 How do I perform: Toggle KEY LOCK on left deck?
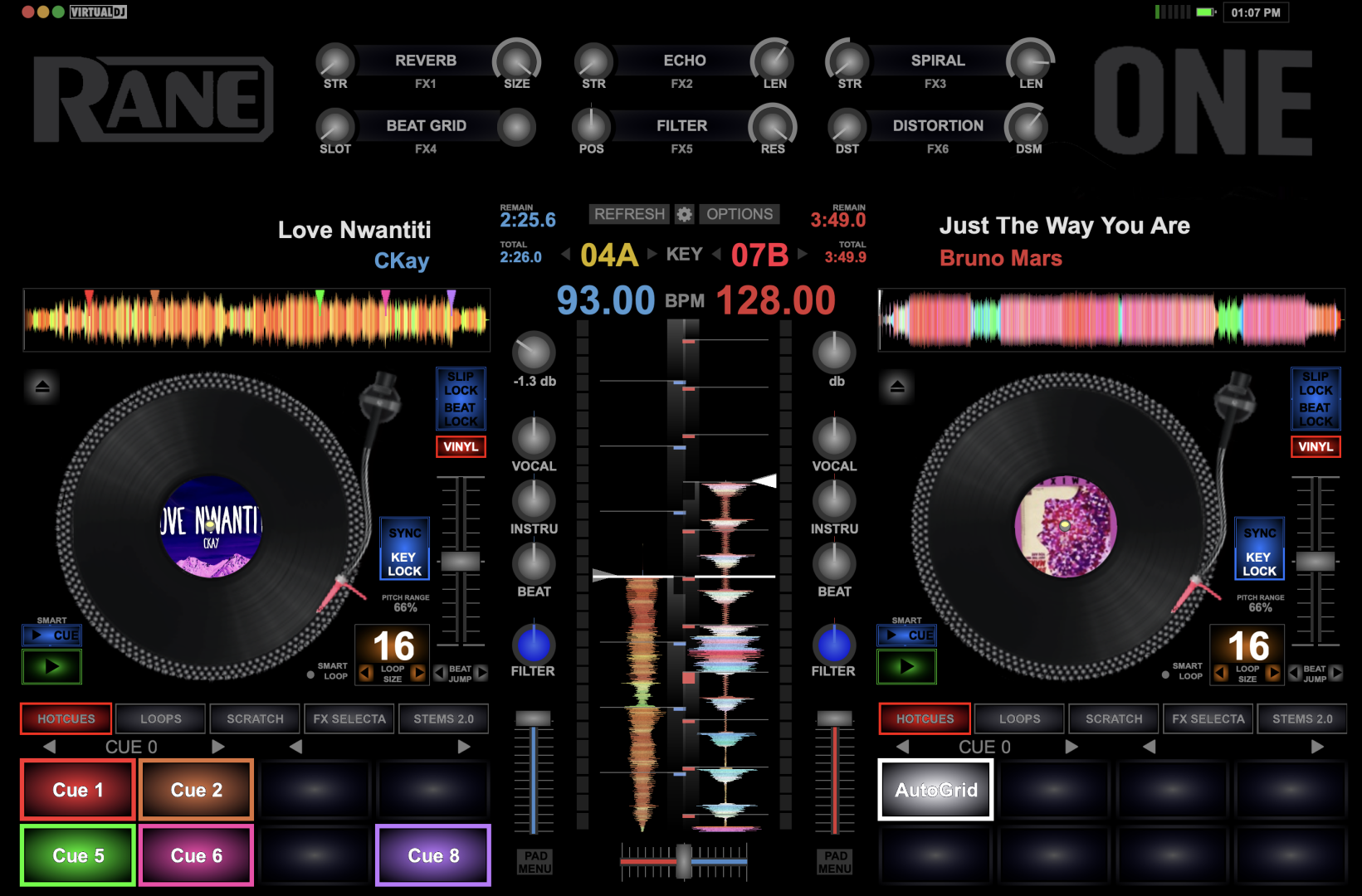[405, 564]
